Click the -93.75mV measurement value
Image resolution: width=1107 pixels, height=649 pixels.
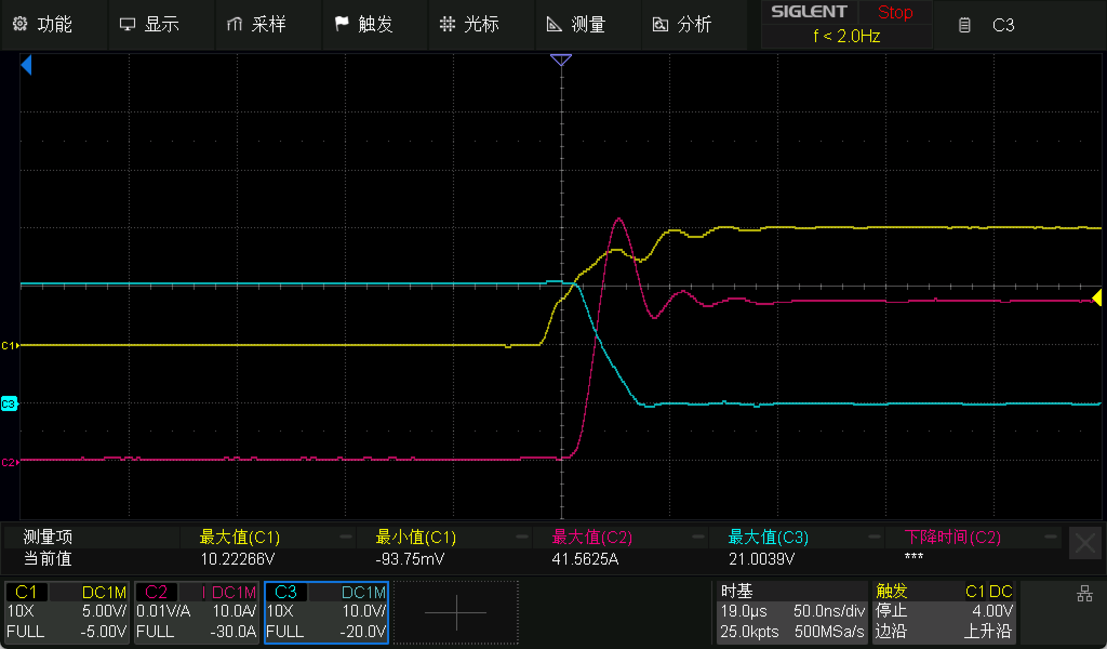(412, 559)
